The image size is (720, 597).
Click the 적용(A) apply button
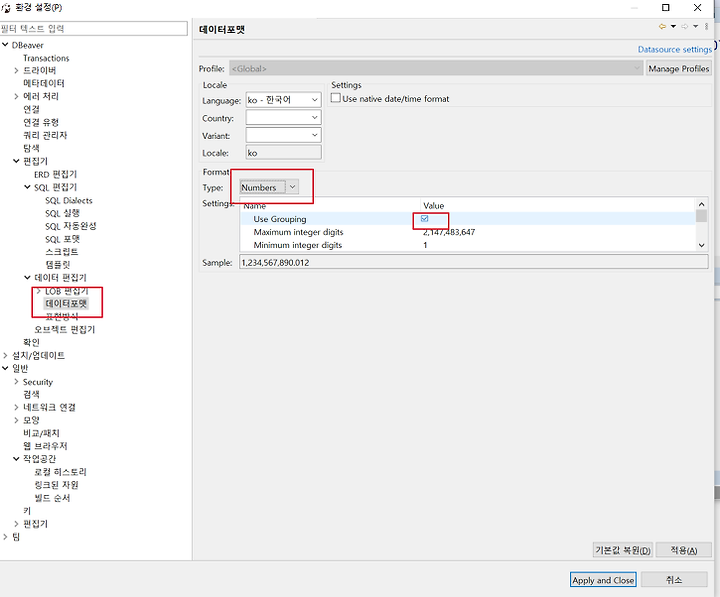coord(684,550)
